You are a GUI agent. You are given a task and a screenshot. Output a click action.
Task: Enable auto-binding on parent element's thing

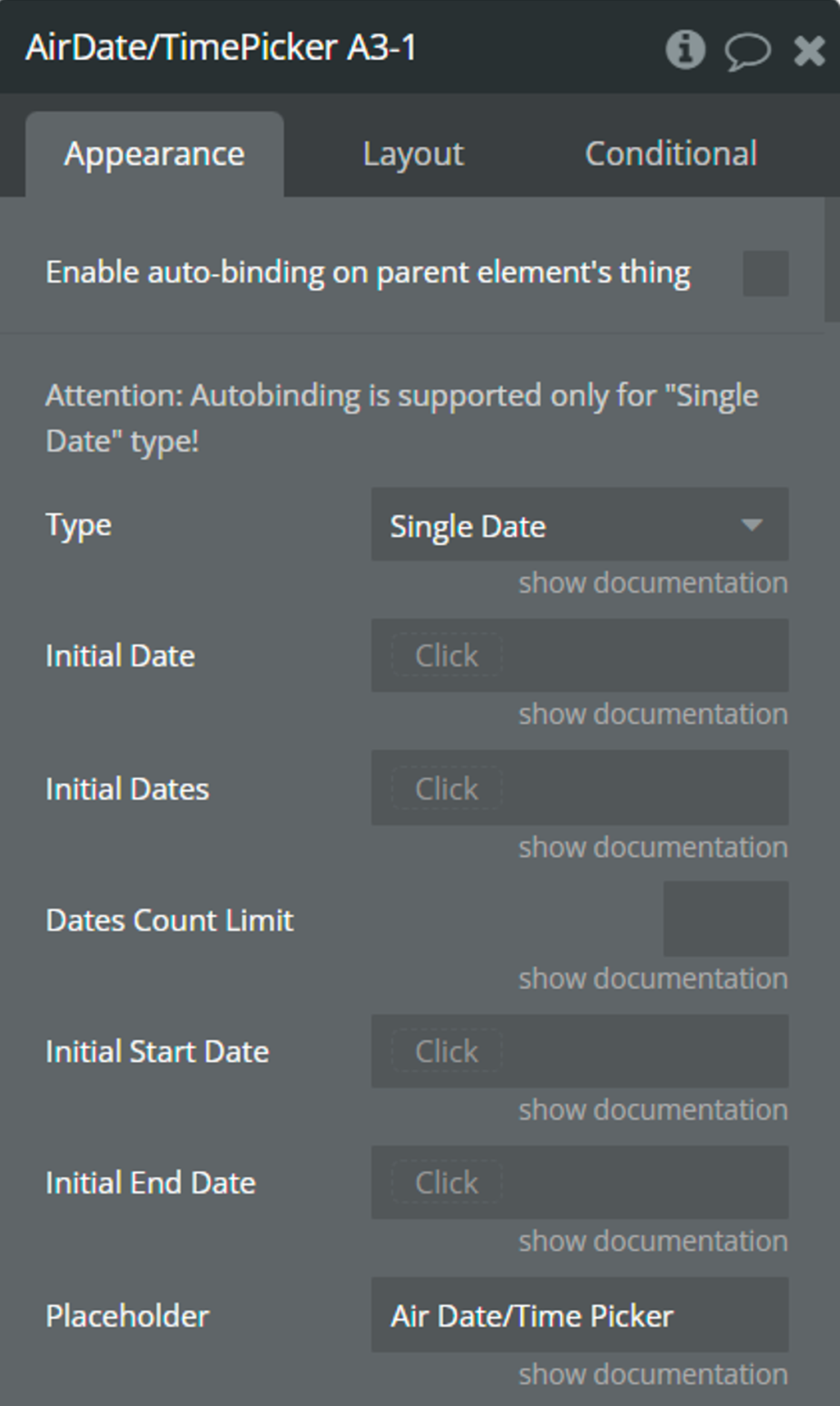click(x=765, y=273)
